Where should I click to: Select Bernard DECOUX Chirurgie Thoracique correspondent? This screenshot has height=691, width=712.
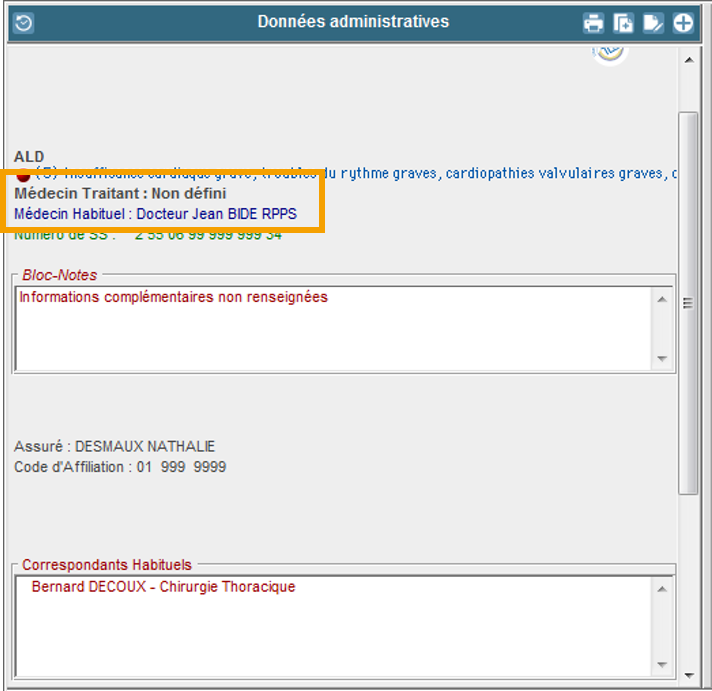[x=163, y=587]
